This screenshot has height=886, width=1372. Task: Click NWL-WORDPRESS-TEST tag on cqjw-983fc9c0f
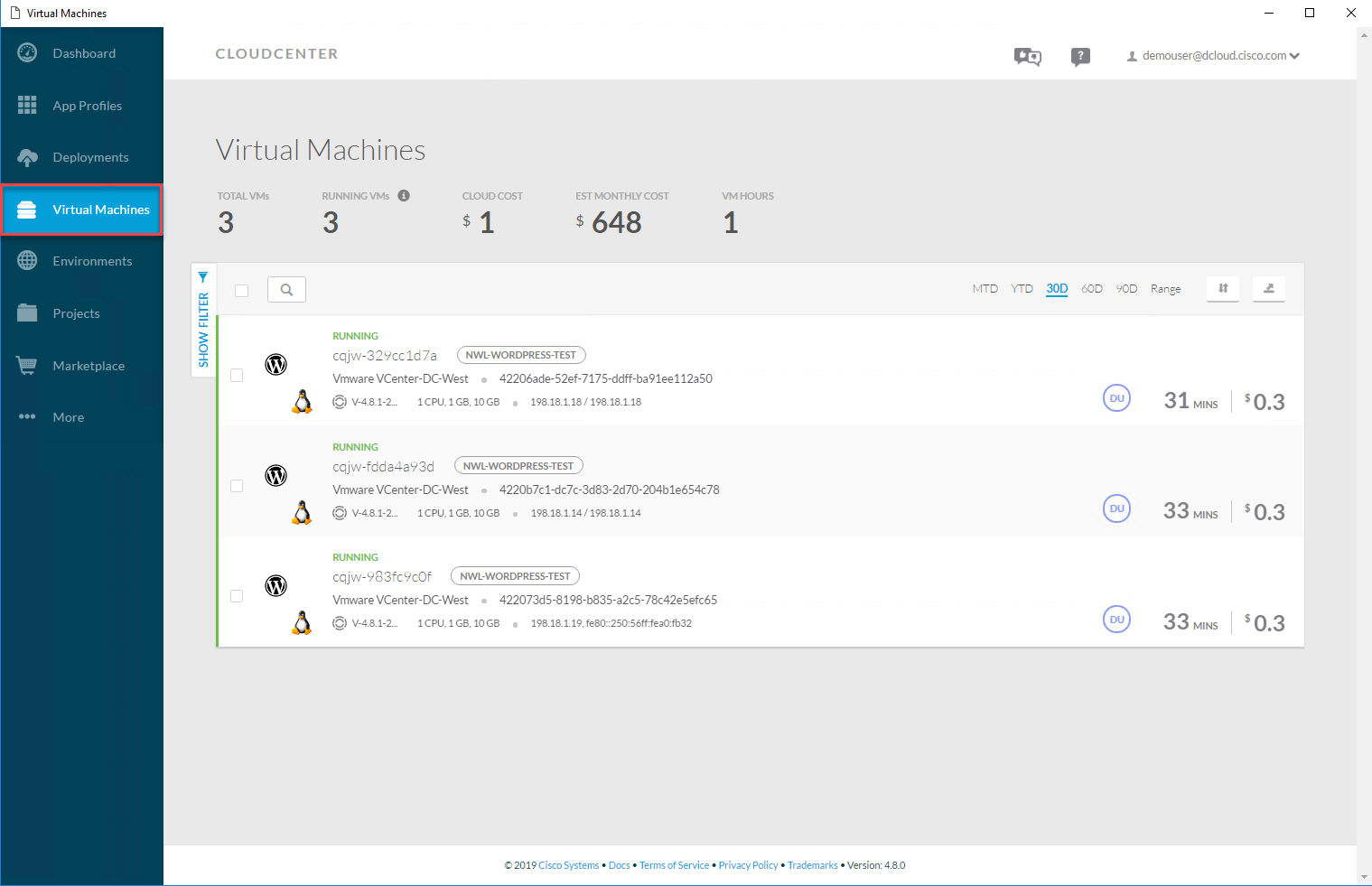pos(515,576)
